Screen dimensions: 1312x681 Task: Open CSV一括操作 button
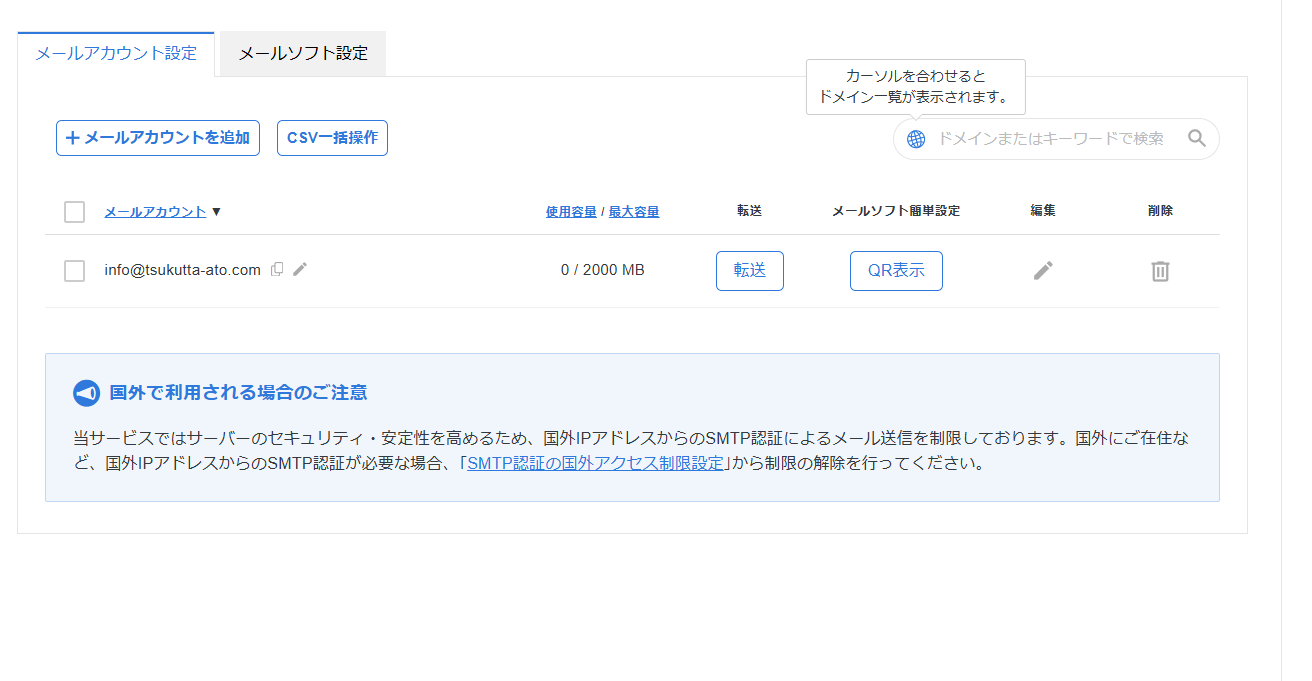click(x=332, y=138)
